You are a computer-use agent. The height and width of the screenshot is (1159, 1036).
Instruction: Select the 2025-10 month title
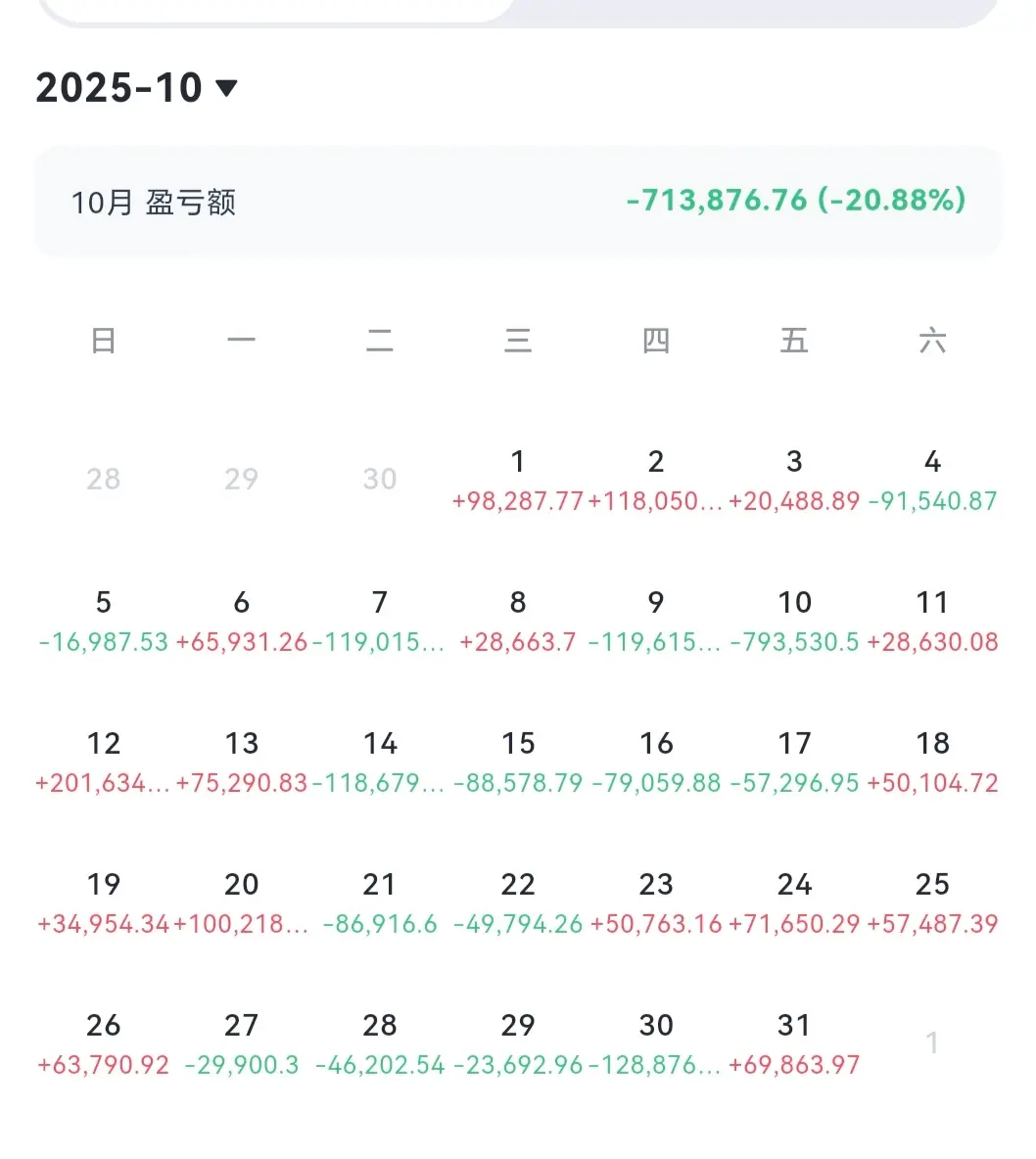coord(119,88)
